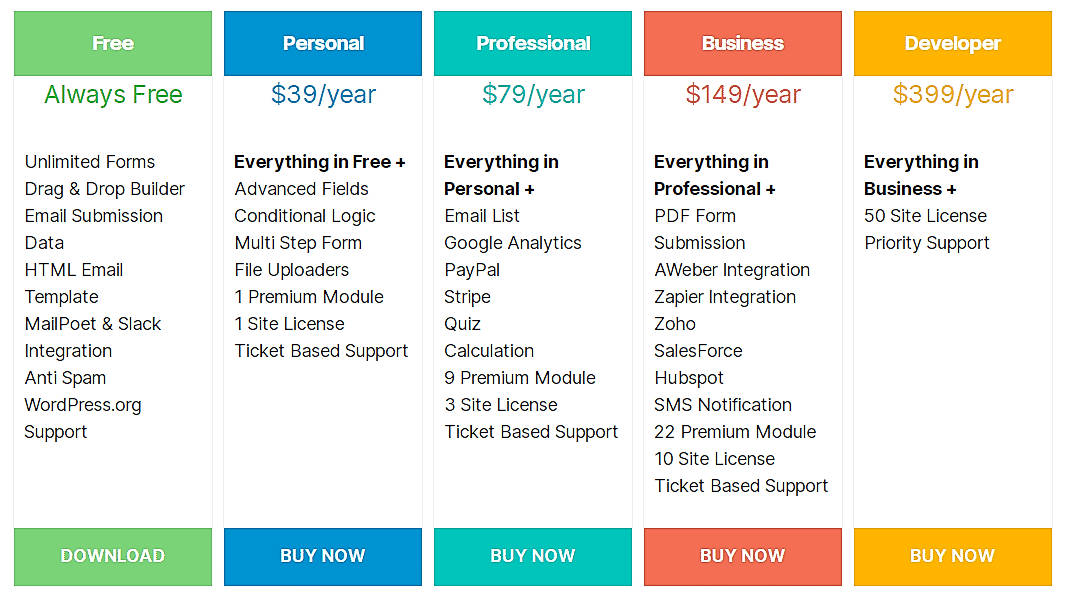This screenshot has height=598, width=1066.
Task: Click the $399/year price label
Action: (952, 94)
